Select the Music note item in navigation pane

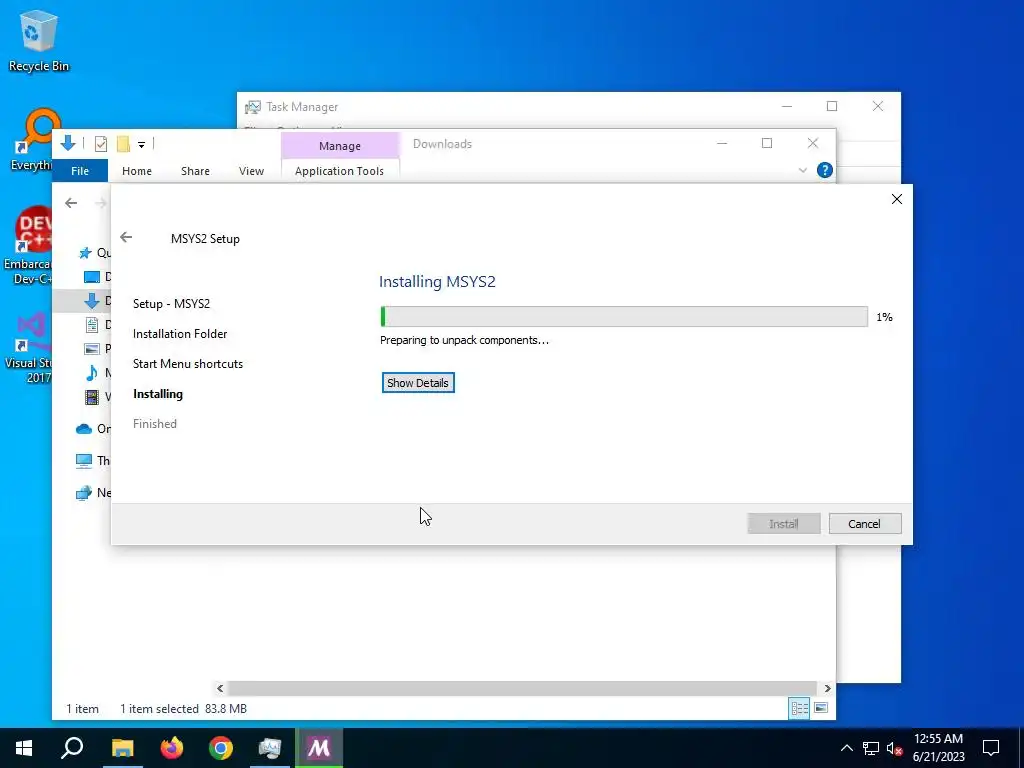[92, 372]
